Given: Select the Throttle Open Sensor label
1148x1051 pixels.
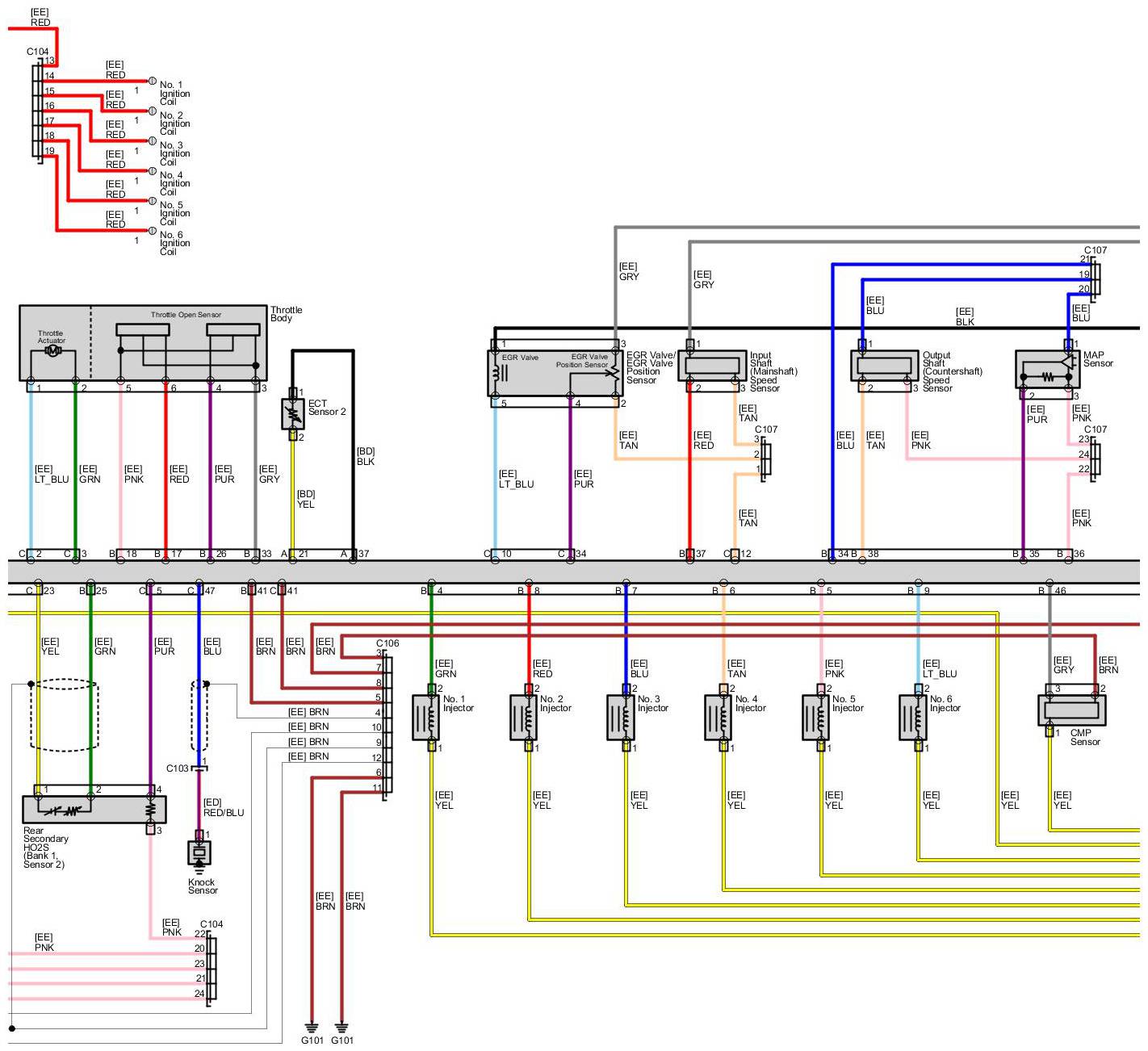Looking at the screenshot, I should pyautogui.click(x=186, y=315).
